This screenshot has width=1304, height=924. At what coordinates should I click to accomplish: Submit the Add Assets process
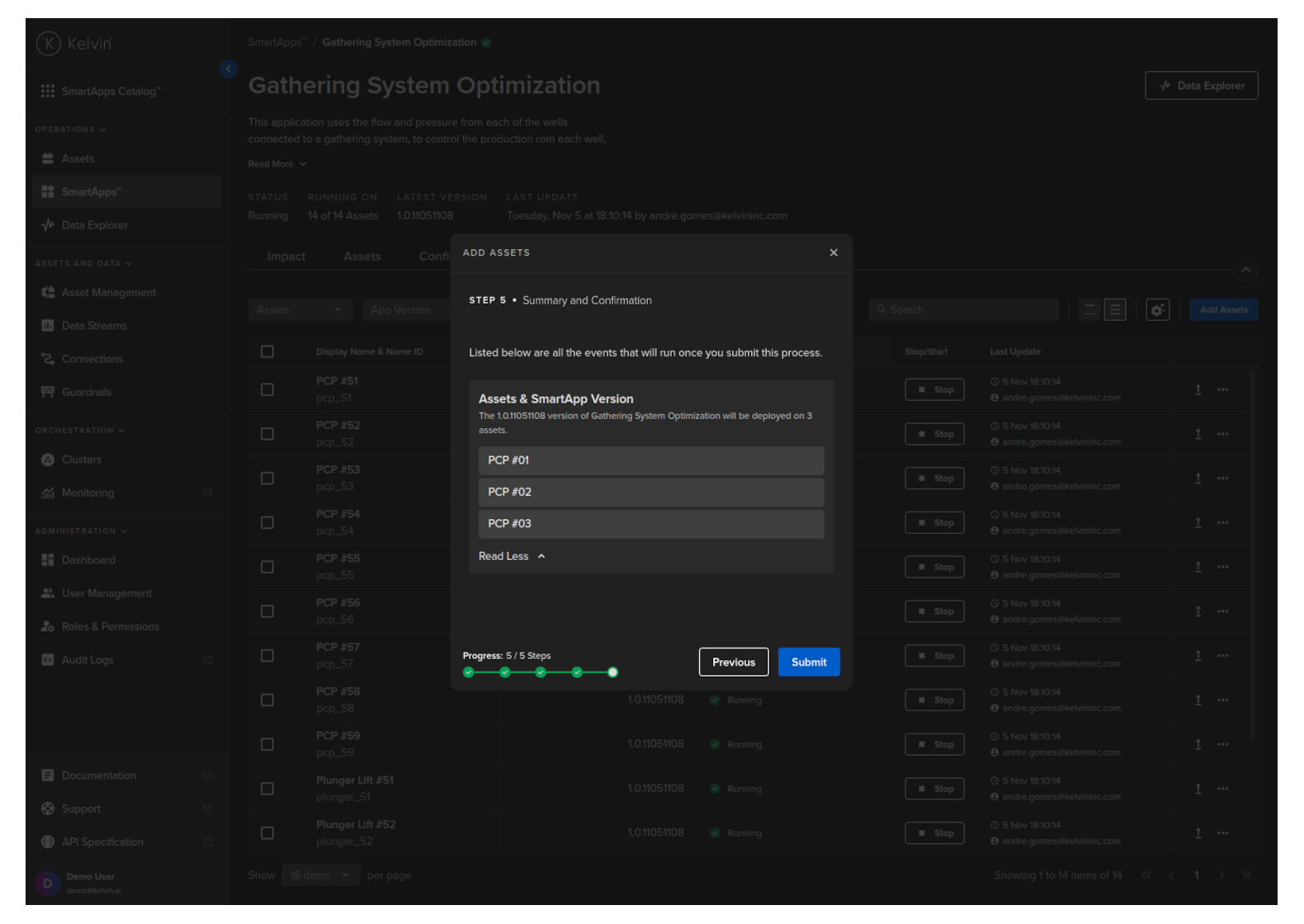coord(808,662)
